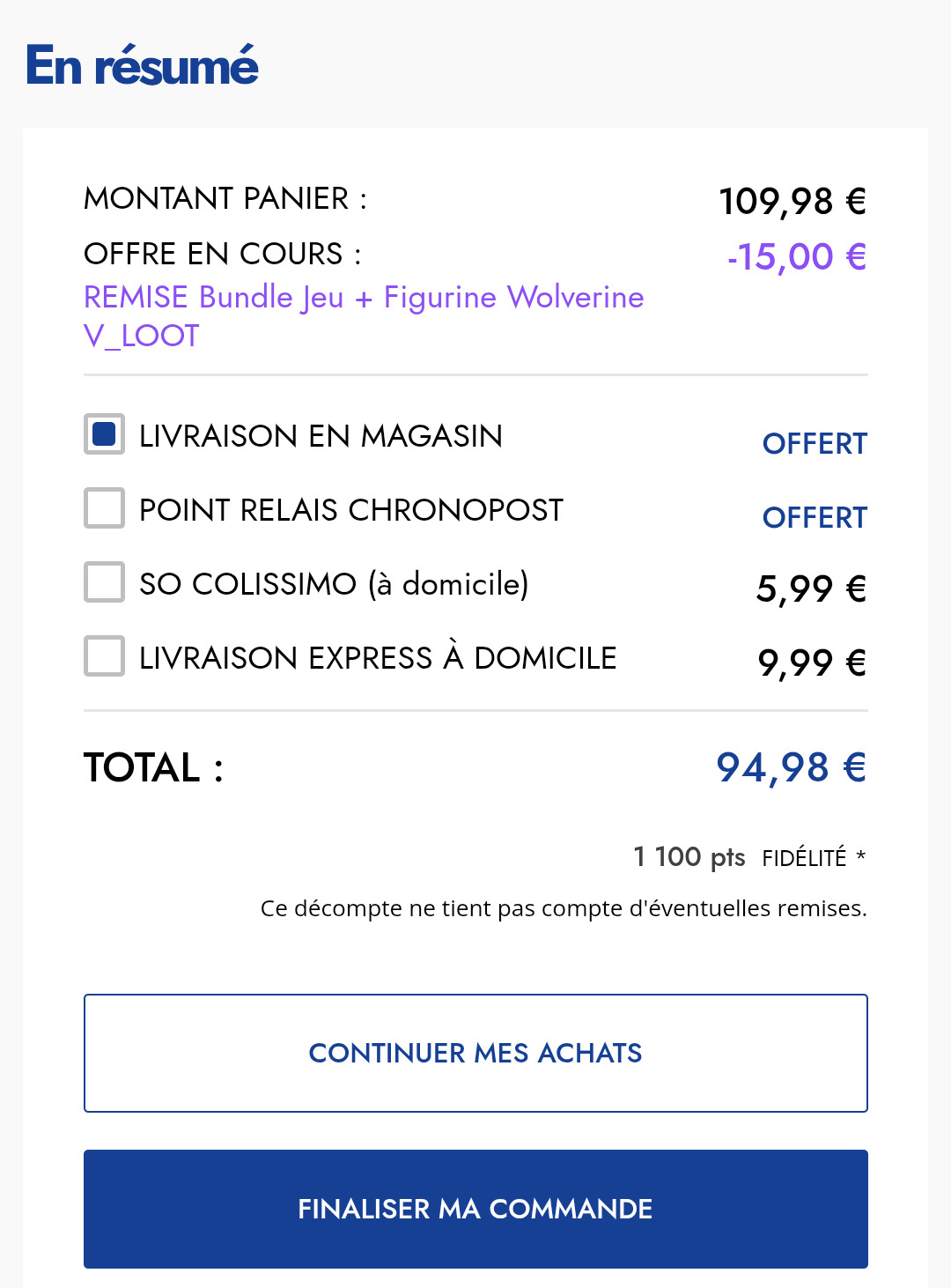Click the OFFERT price beside Chronopost
This screenshot has height=1288, width=951.
[x=815, y=518]
